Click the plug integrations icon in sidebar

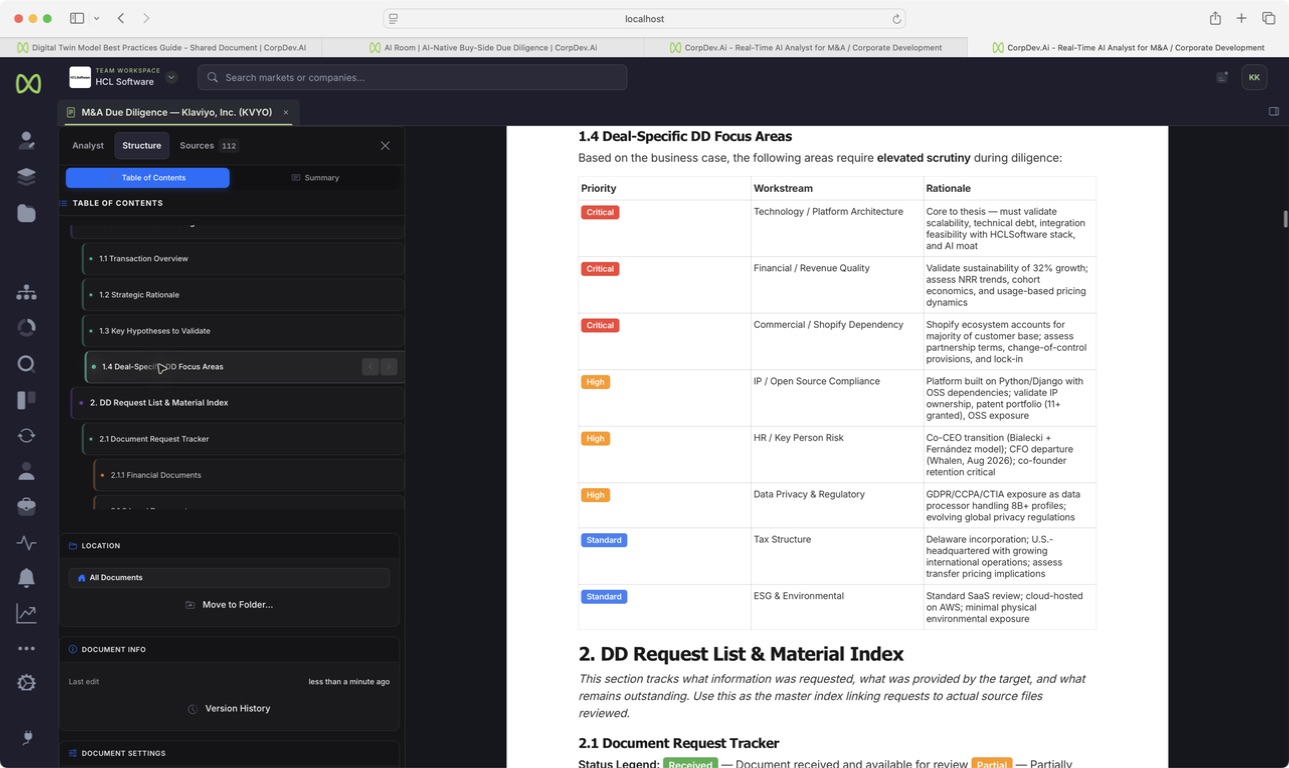tap(27, 738)
